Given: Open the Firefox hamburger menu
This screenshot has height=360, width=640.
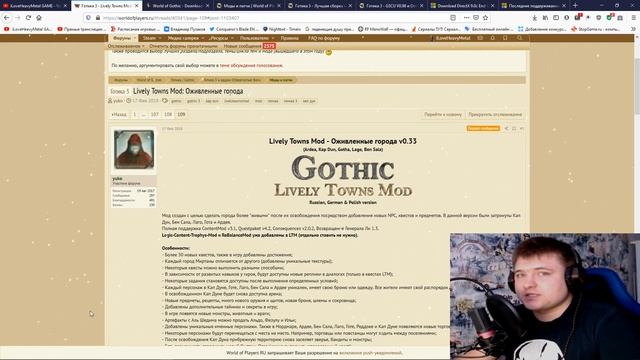Looking at the screenshot, I should pyautogui.click(x=633, y=18).
